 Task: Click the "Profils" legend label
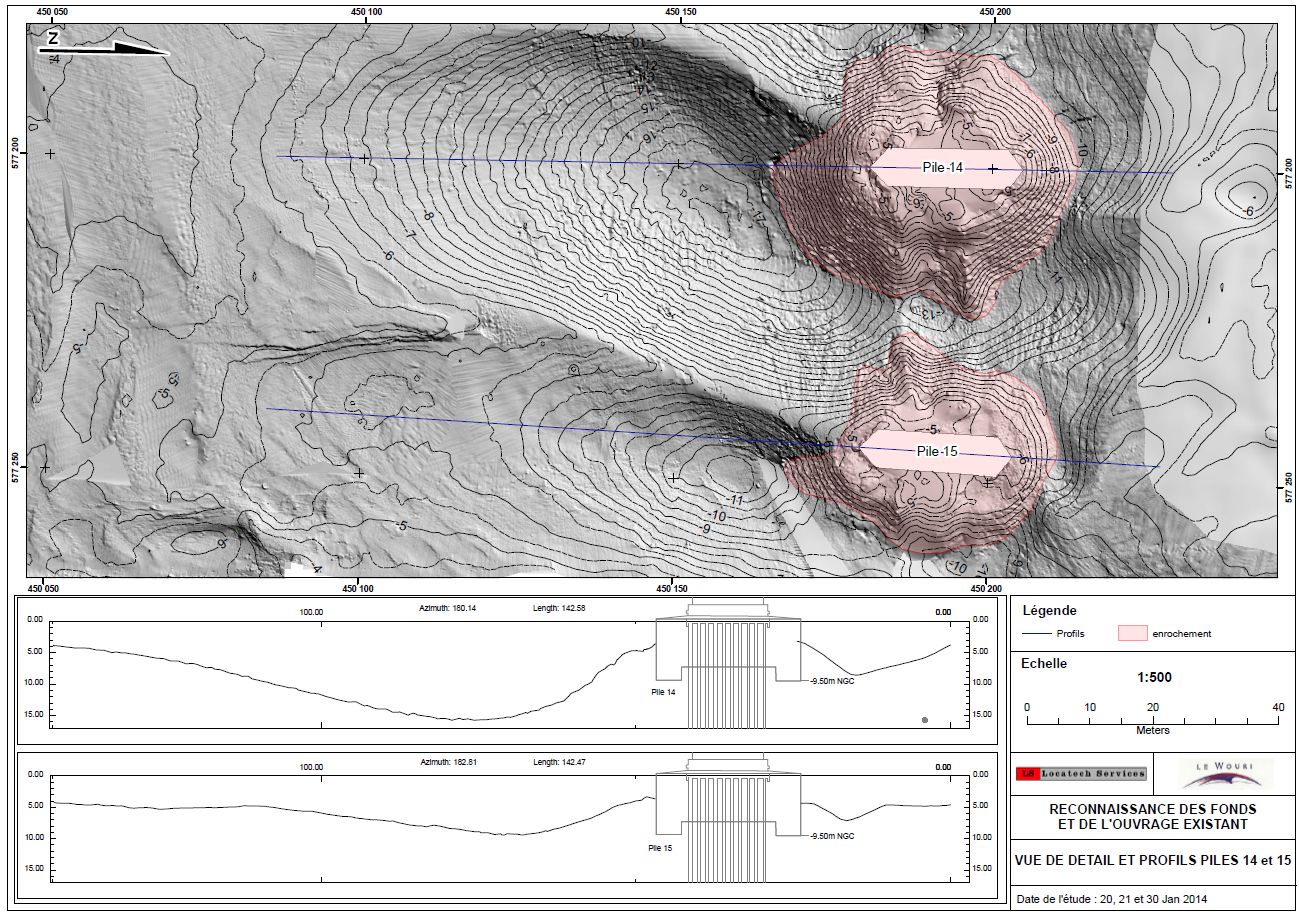1071,633
